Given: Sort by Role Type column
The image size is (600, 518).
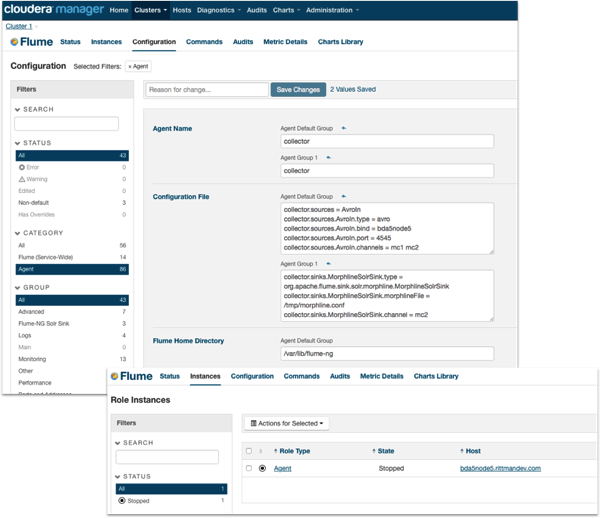Looking at the screenshot, I should click(x=292, y=451).
